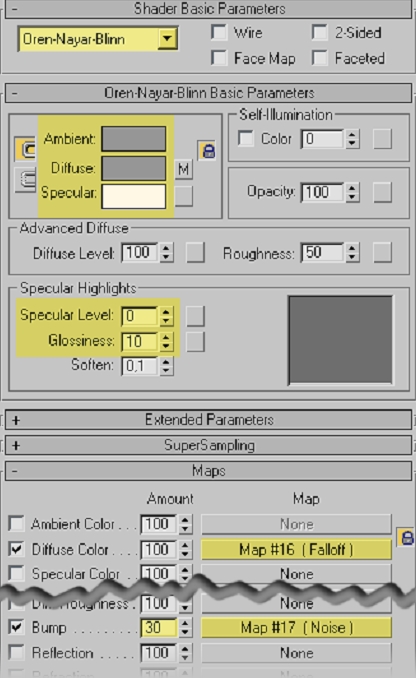Open Map #17 ( Noise ) button
The height and width of the screenshot is (678, 416).
pos(297,627)
